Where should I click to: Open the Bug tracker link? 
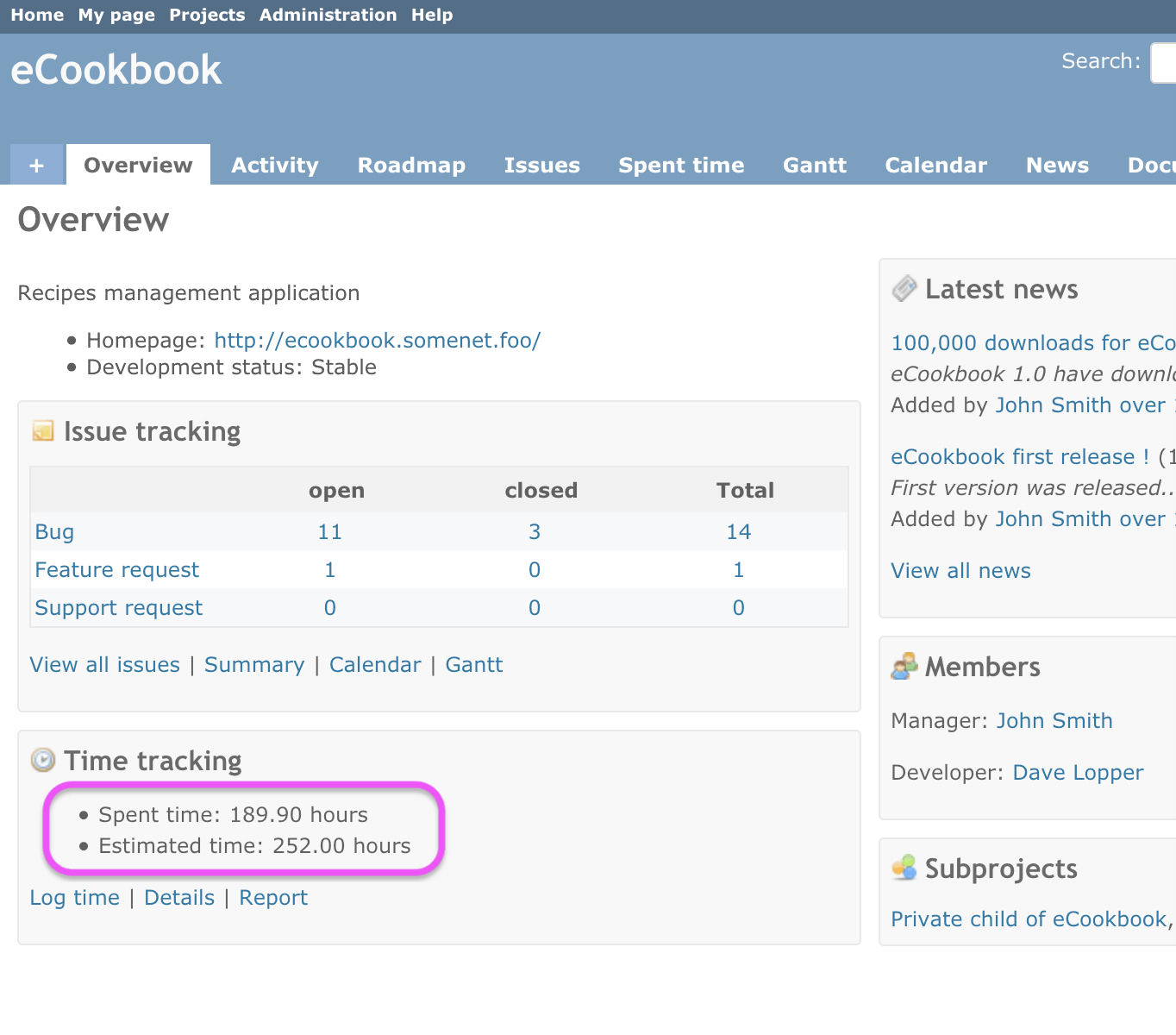coord(54,532)
